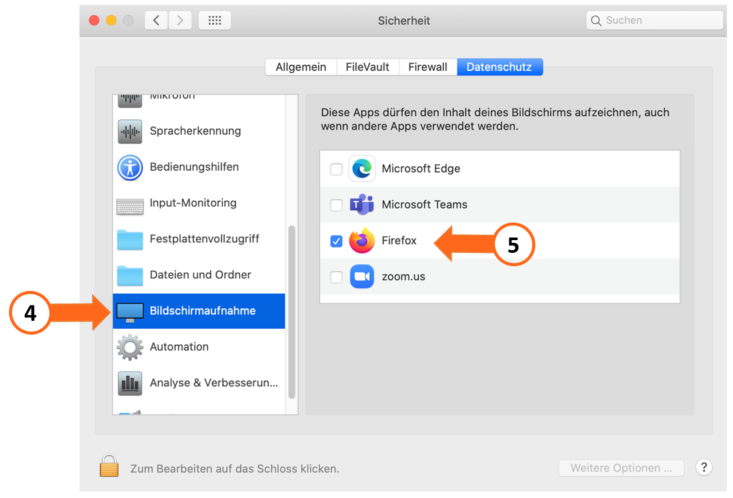This screenshot has height=498, width=733.
Task: Select the zoom.us row label
Action: click(403, 276)
